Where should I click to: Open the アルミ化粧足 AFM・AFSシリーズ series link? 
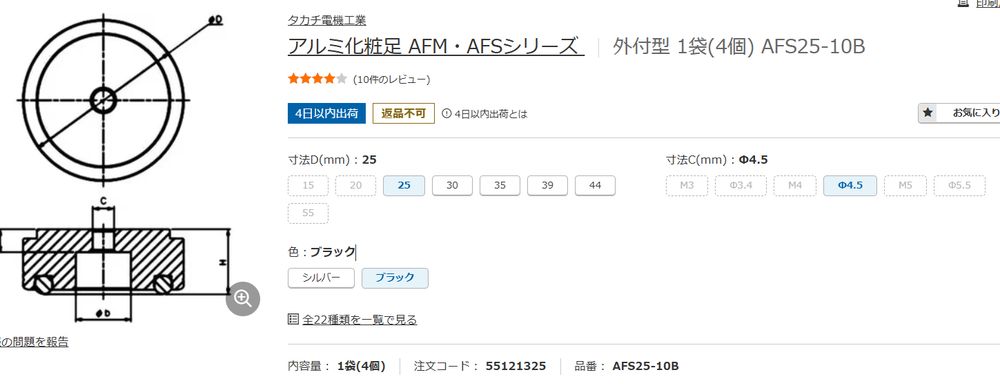[436, 47]
